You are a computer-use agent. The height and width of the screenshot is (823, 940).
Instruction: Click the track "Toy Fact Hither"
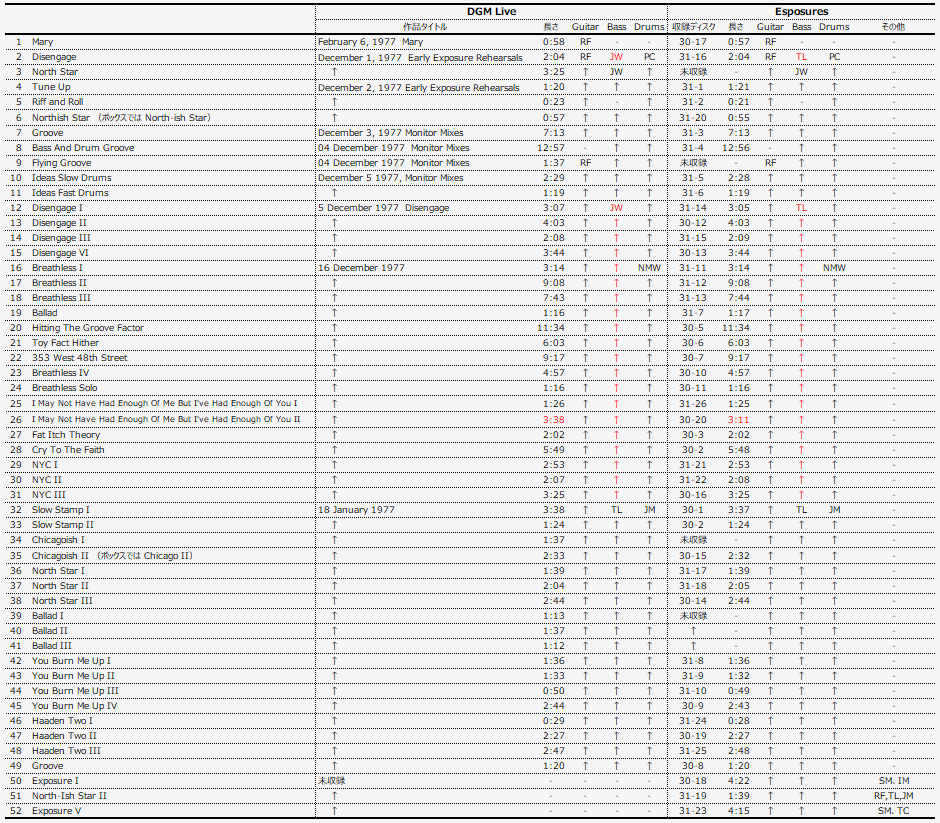[x=65, y=342]
